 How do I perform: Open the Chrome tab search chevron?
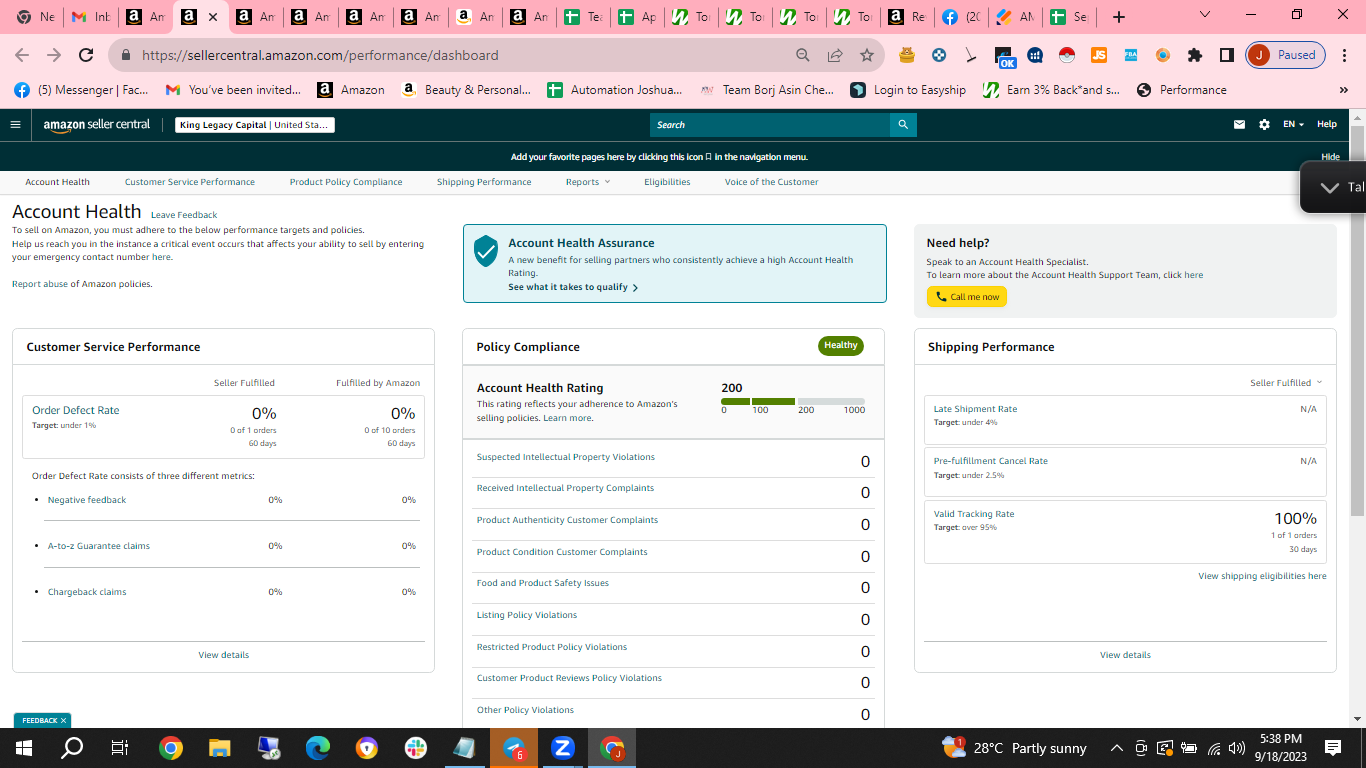pos(1205,15)
